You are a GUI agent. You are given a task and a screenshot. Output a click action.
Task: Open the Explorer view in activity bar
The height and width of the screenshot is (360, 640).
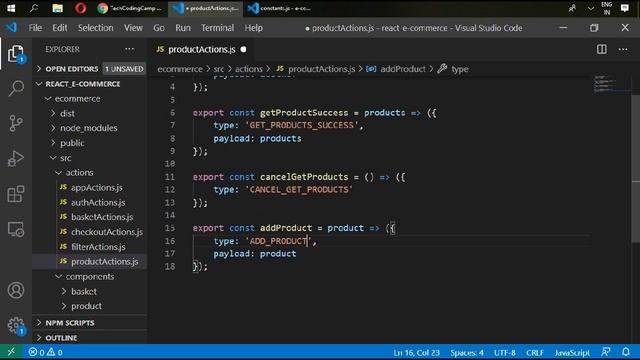point(16,53)
